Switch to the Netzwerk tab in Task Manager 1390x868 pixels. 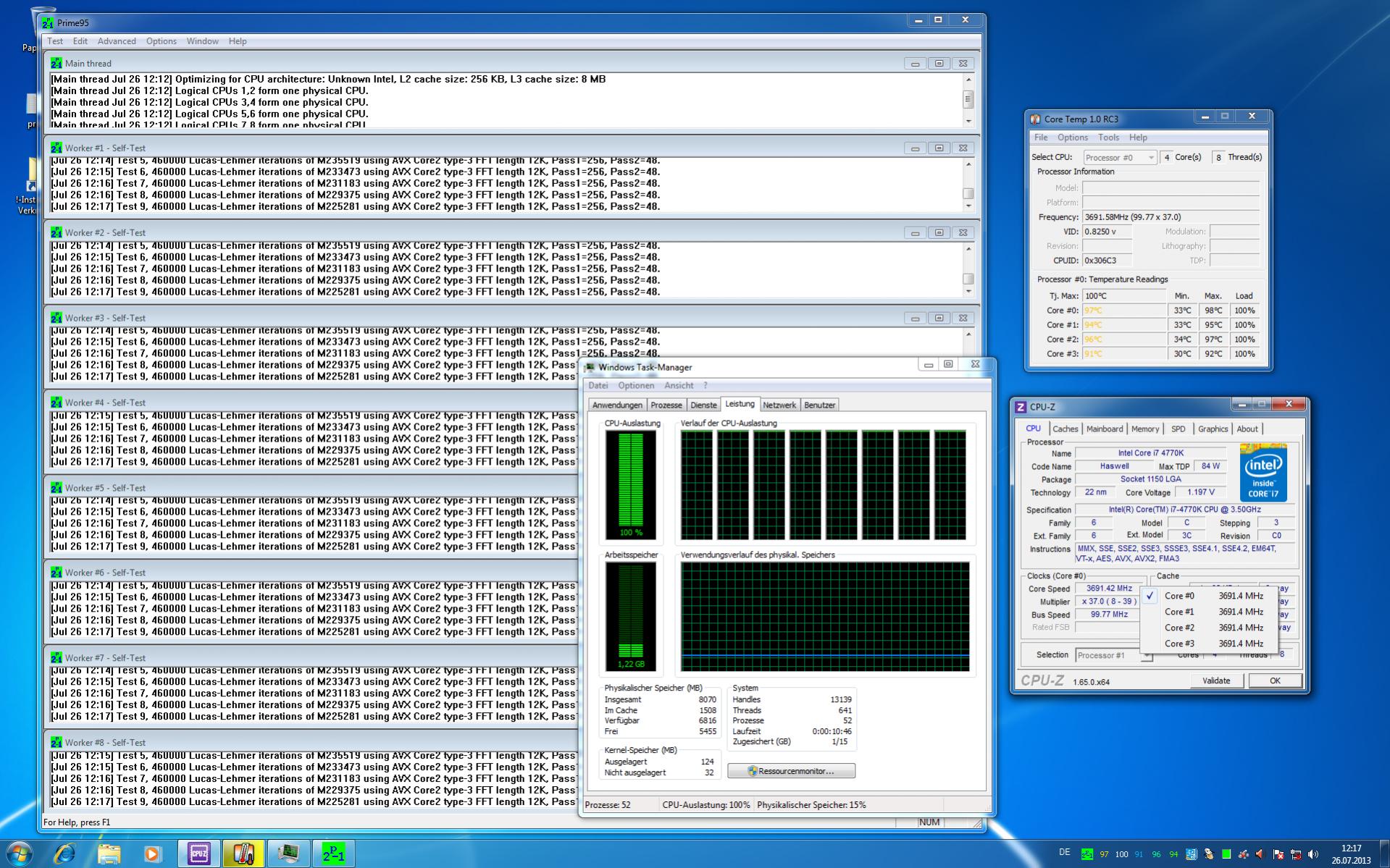[x=779, y=405]
